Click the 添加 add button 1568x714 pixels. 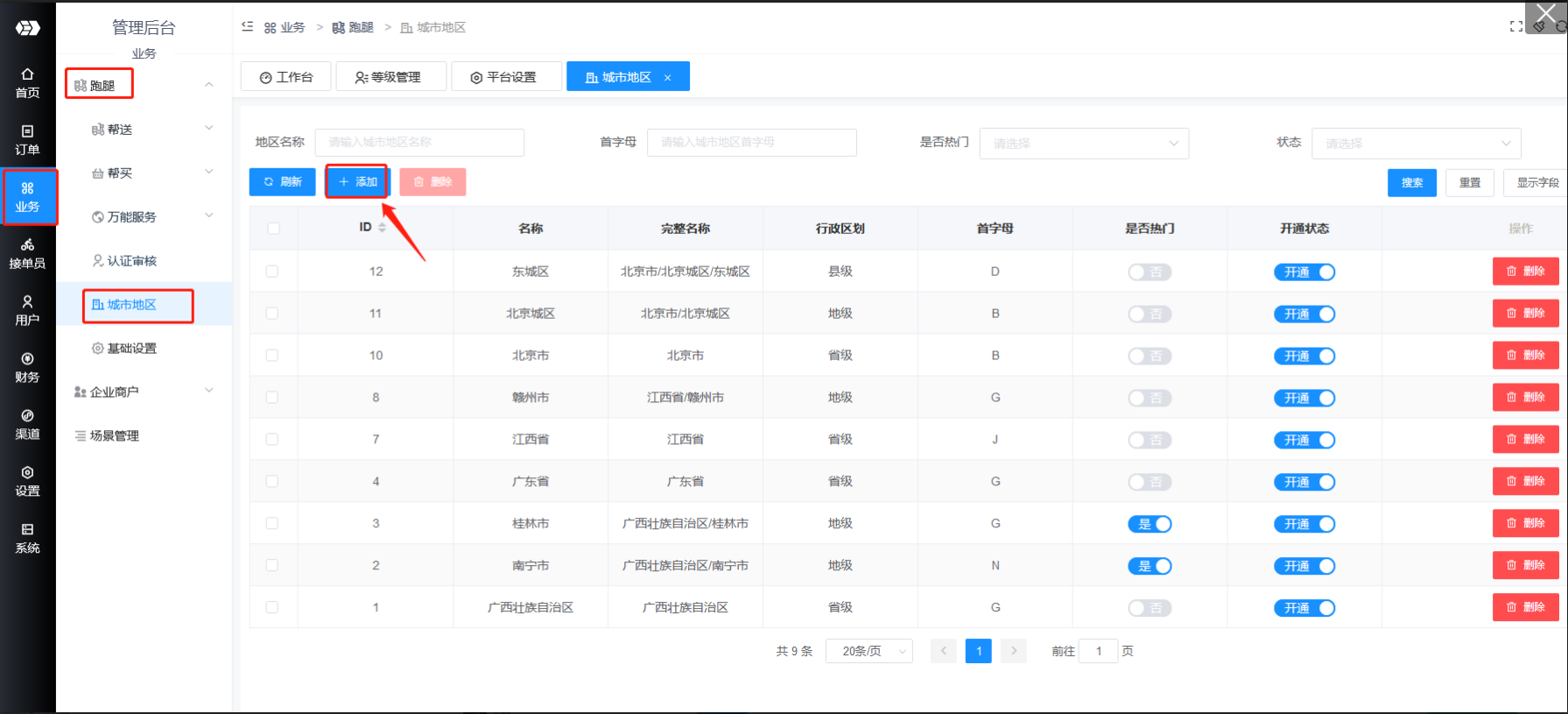click(357, 182)
